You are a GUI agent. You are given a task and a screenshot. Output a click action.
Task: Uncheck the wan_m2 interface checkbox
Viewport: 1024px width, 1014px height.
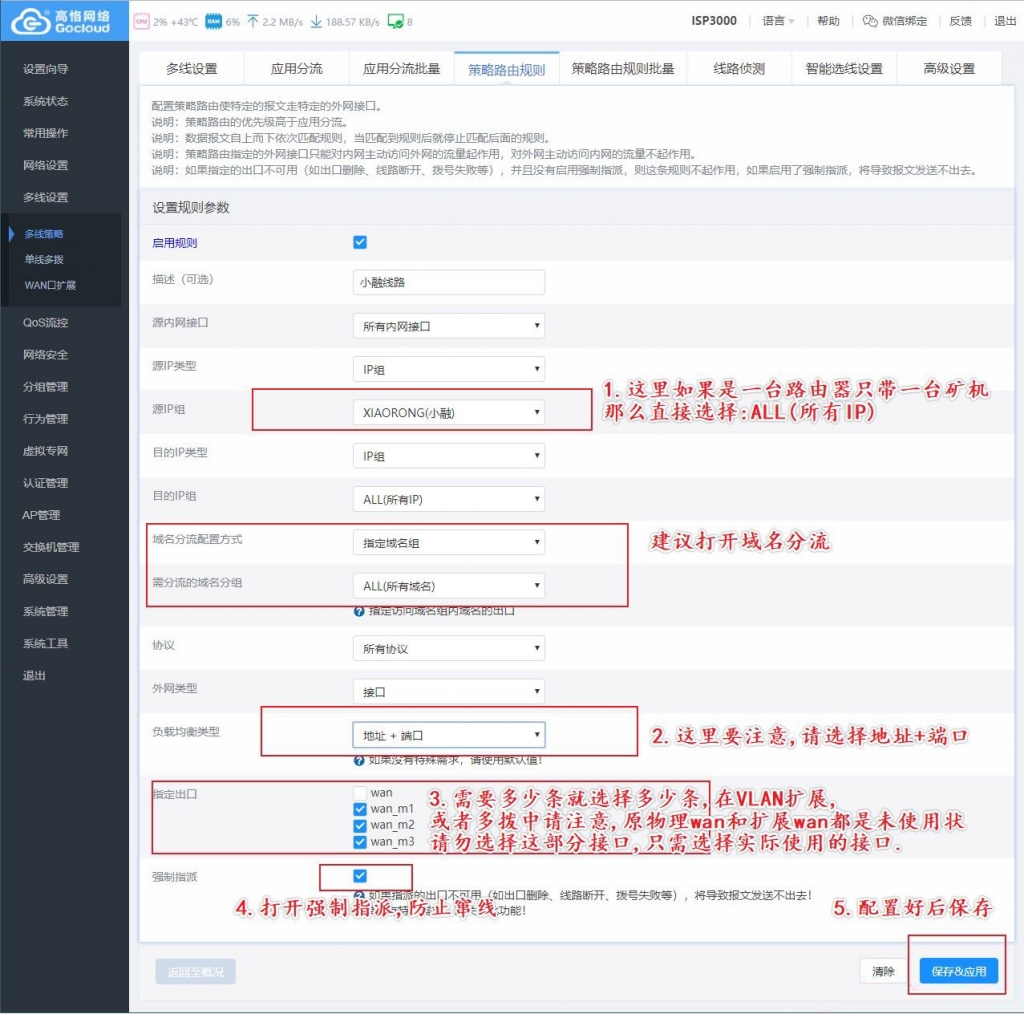(x=360, y=825)
